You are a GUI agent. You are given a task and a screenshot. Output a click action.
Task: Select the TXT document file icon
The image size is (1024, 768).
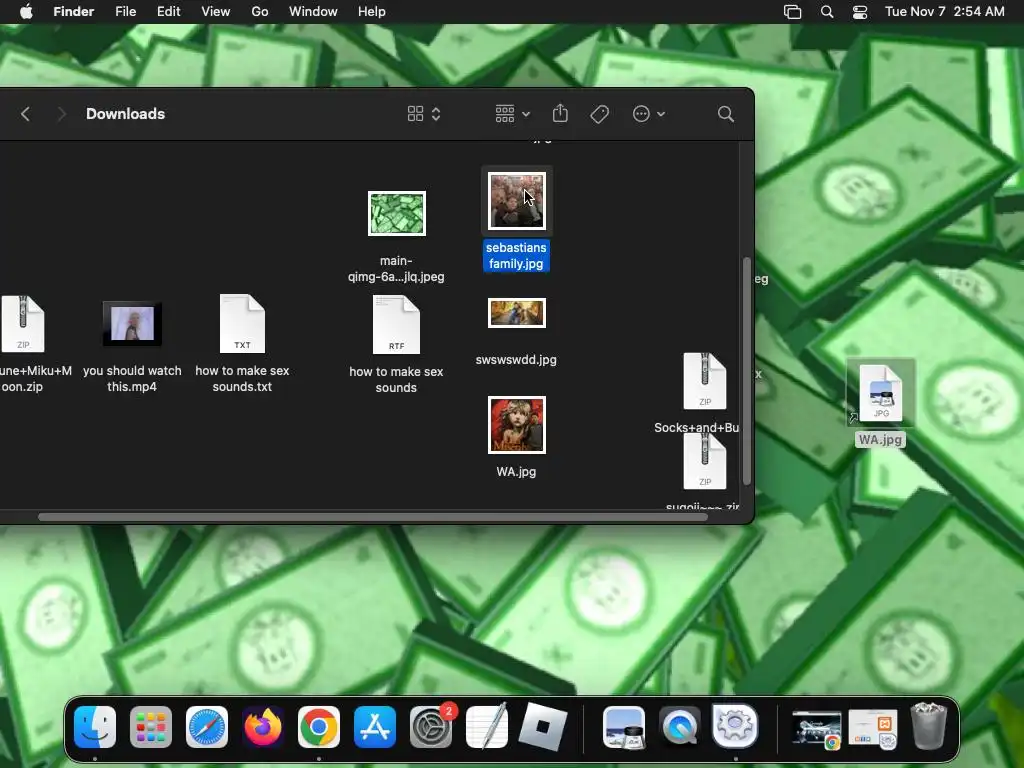point(242,324)
